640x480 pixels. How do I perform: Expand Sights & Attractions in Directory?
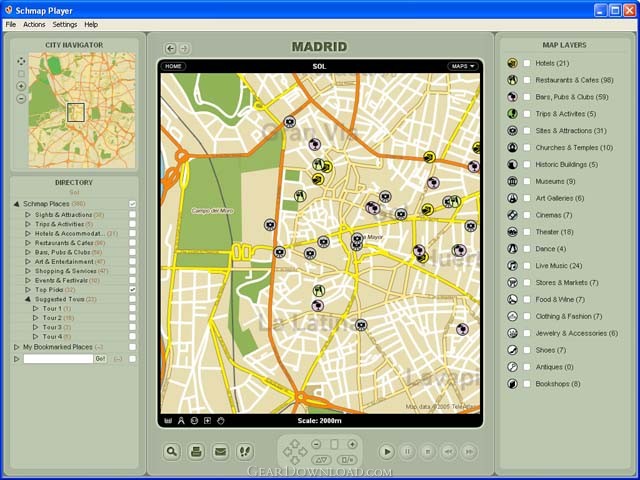[28, 215]
